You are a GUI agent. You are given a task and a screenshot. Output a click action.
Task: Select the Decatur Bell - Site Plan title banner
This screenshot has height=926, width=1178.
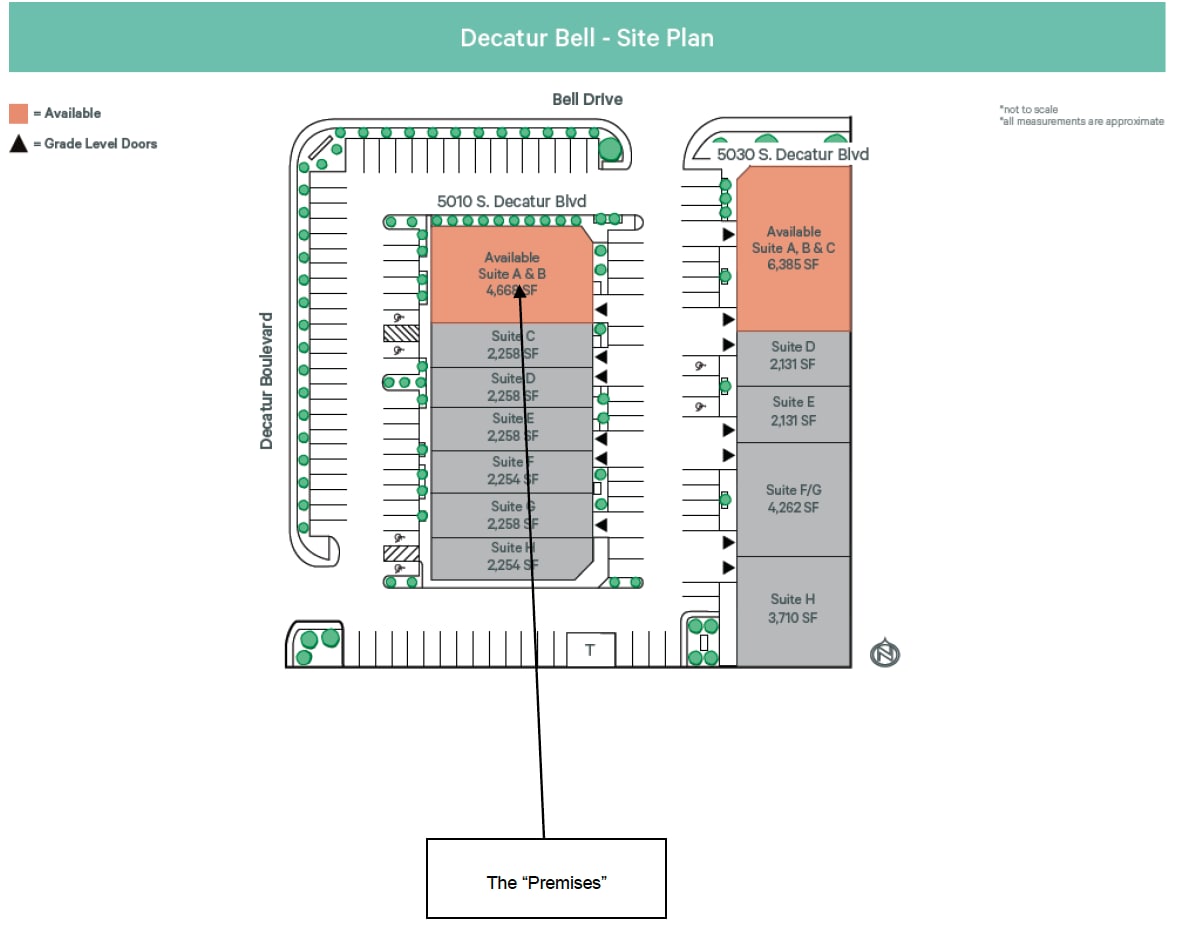[587, 37]
